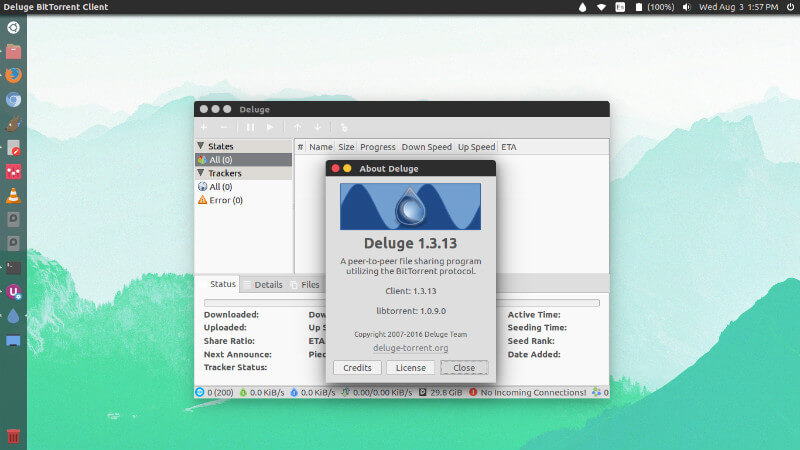The width and height of the screenshot is (800, 450).
Task: Open the Credits dialog
Action: pos(357,368)
